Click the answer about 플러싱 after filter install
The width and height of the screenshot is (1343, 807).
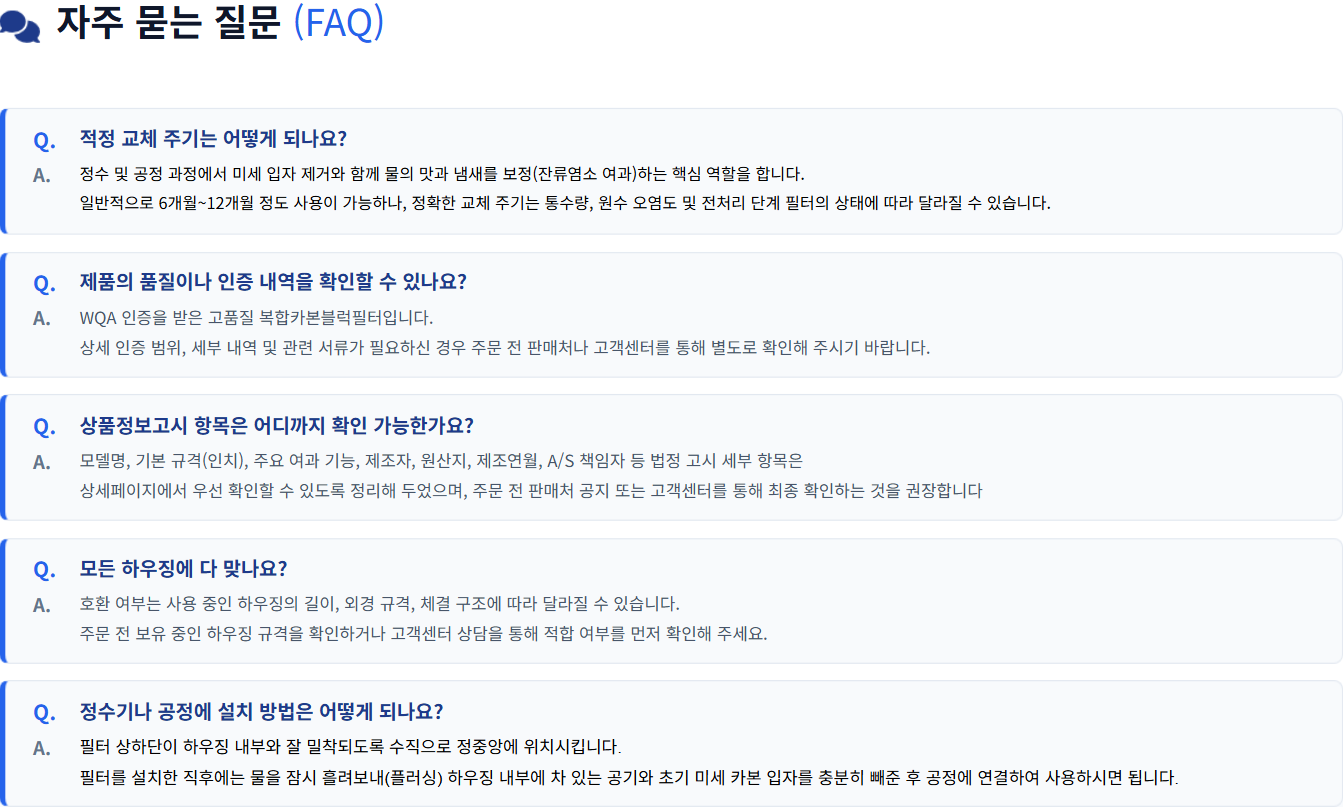tap(629, 777)
